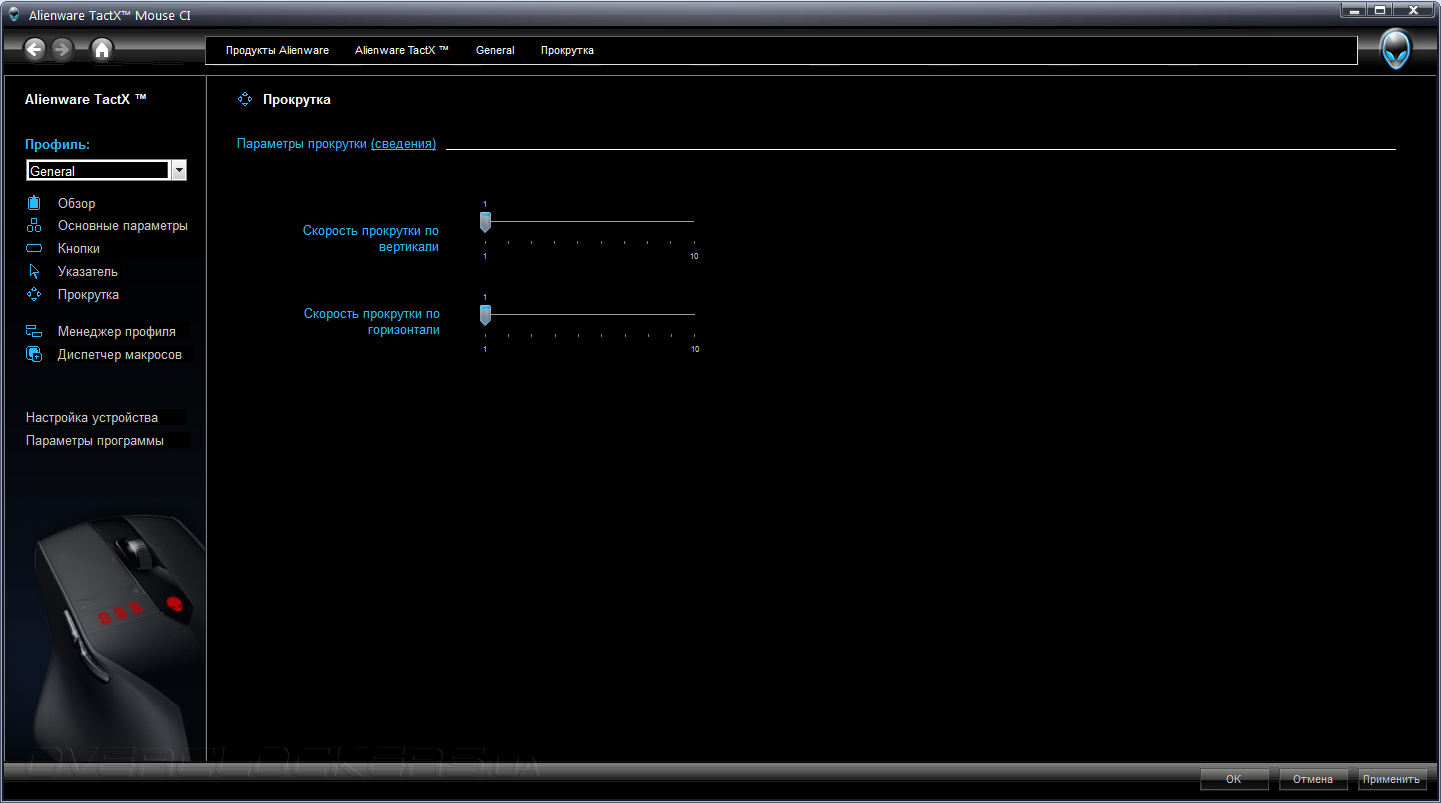Click the vertical scroll speed slider handle
Viewport: 1441px width, 803px height.
pyautogui.click(x=485, y=221)
